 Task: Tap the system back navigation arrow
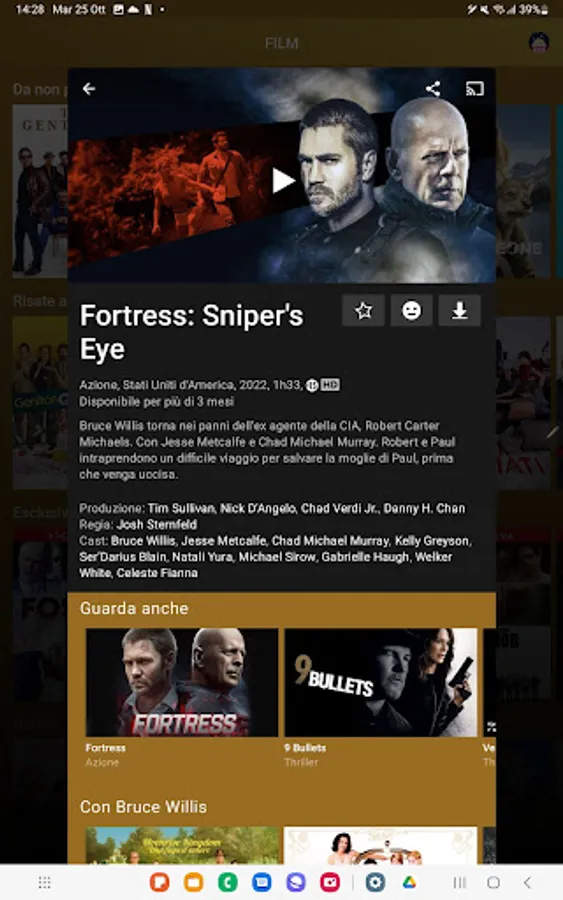pos(527,882)
